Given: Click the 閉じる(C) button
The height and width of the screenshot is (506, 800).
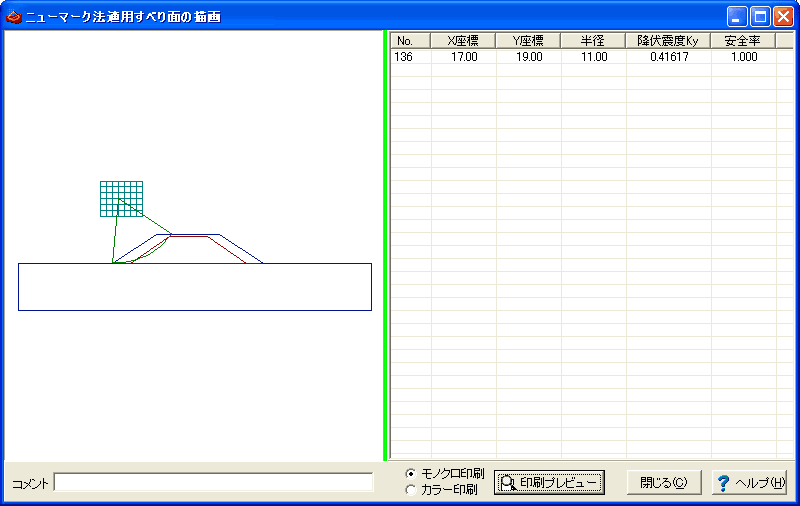Looking at the screenshot, I should (664, 483).
